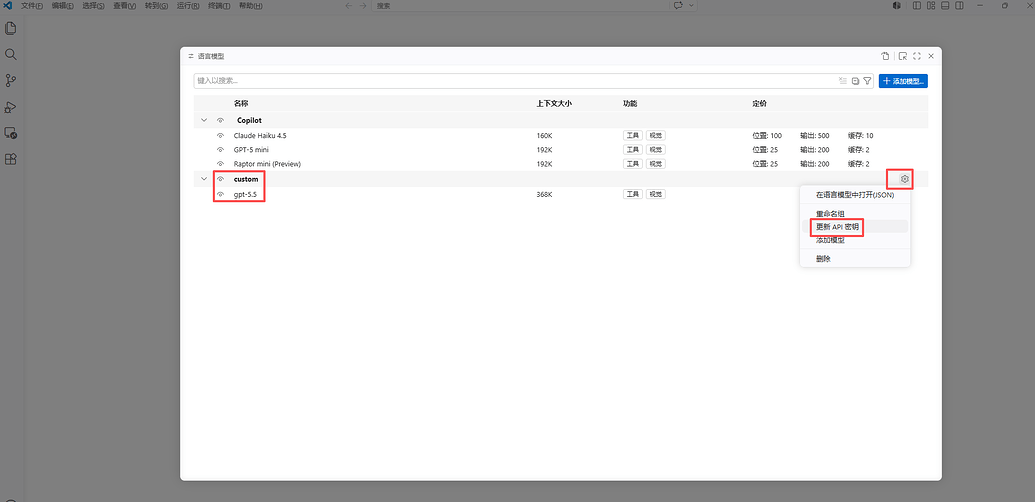
Task: Click the clear search list icon
Action: (x=842, y=81)
